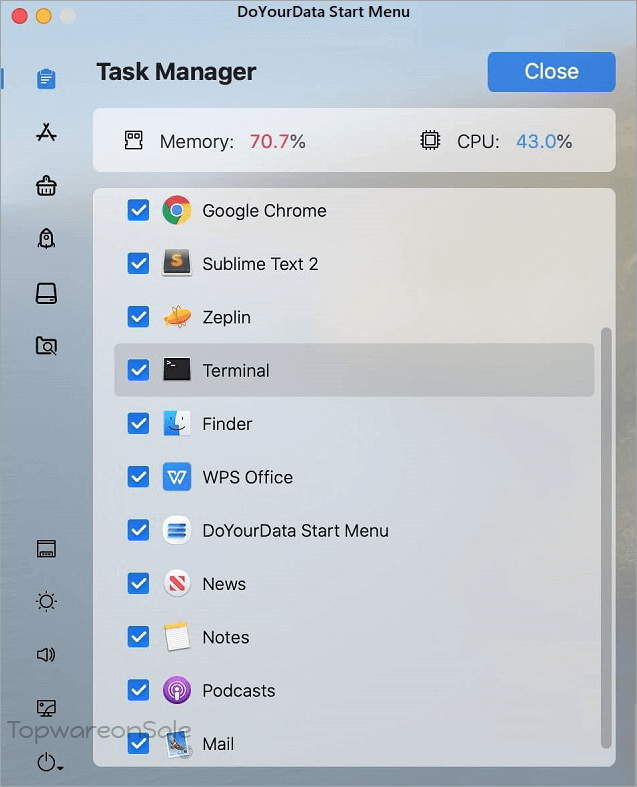Toggle the Podcasts checkbox
Screen dimensions: 637x787
(x=138, y=690)
